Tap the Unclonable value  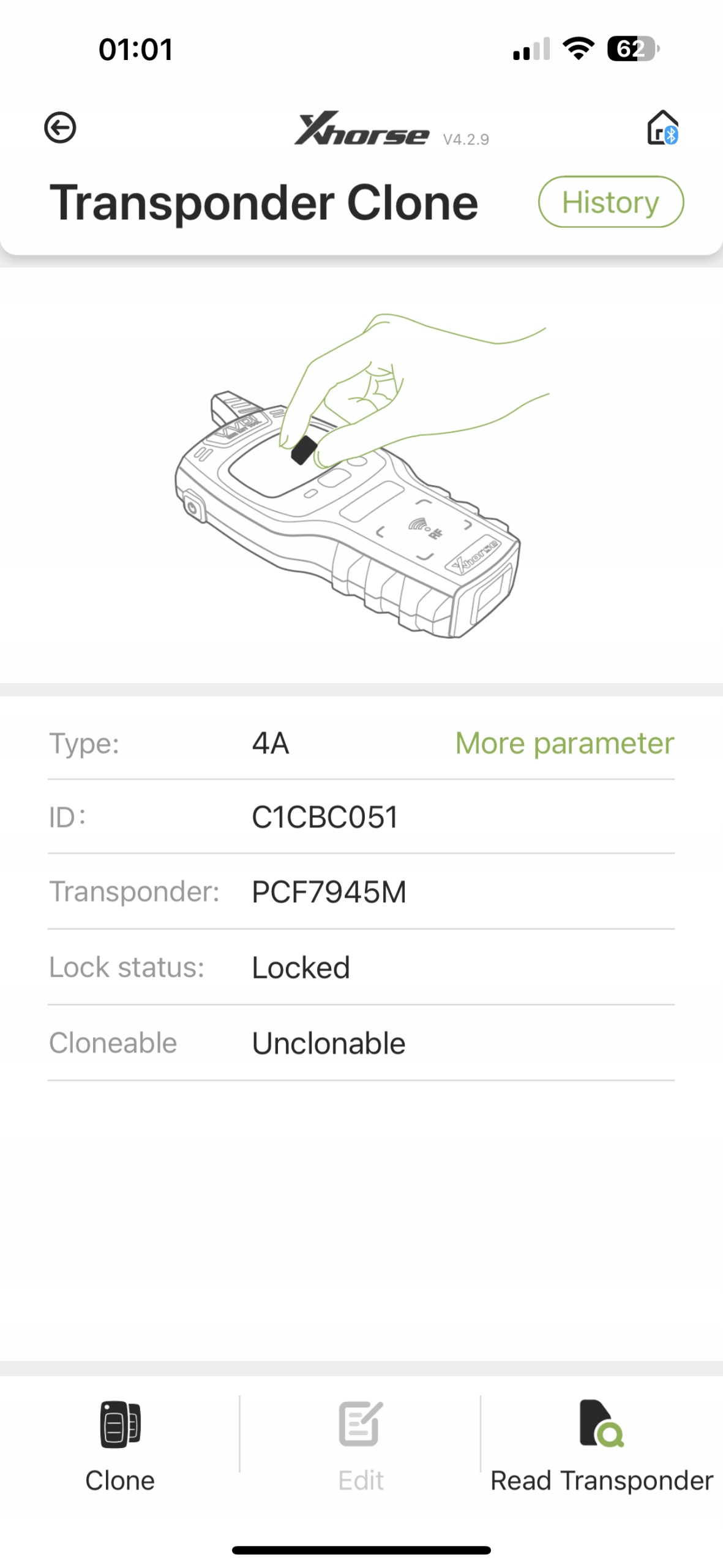pyautogui.click(x=329, y=1043)
